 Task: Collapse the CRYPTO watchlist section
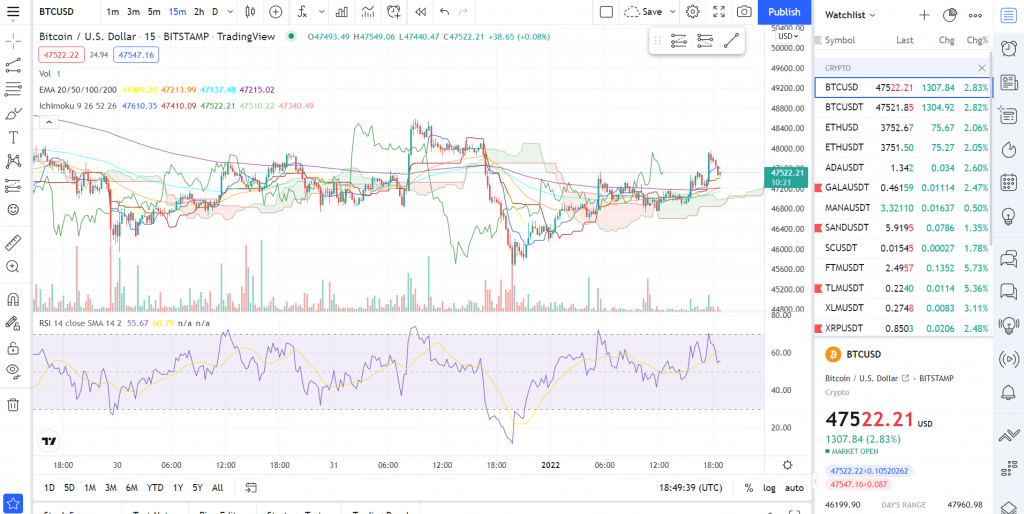tap(982, 68)
